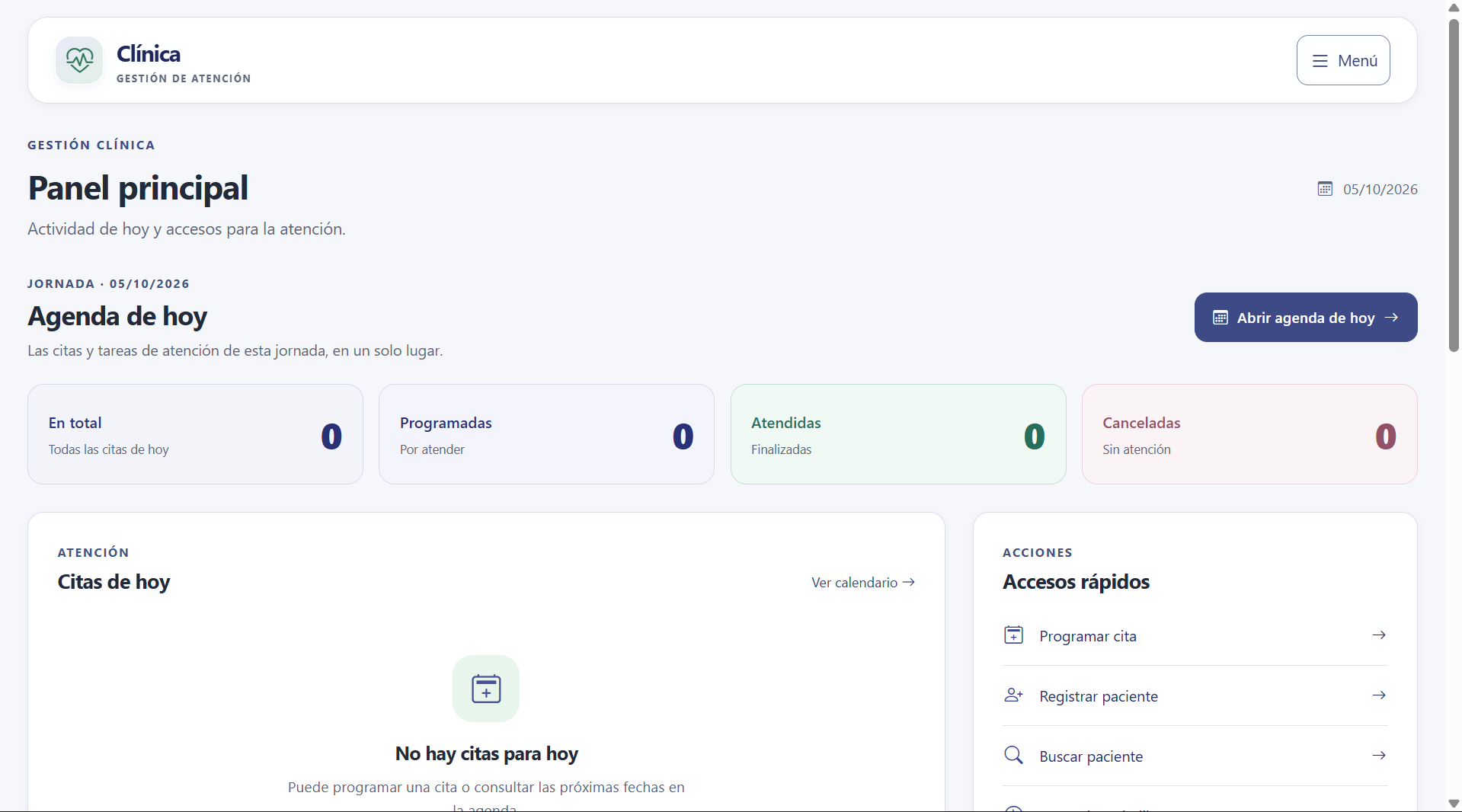The height and width of the screenshot is (812, 1462).
Task: Click the No hay citas para hoy message
Action: coord(487,754)
